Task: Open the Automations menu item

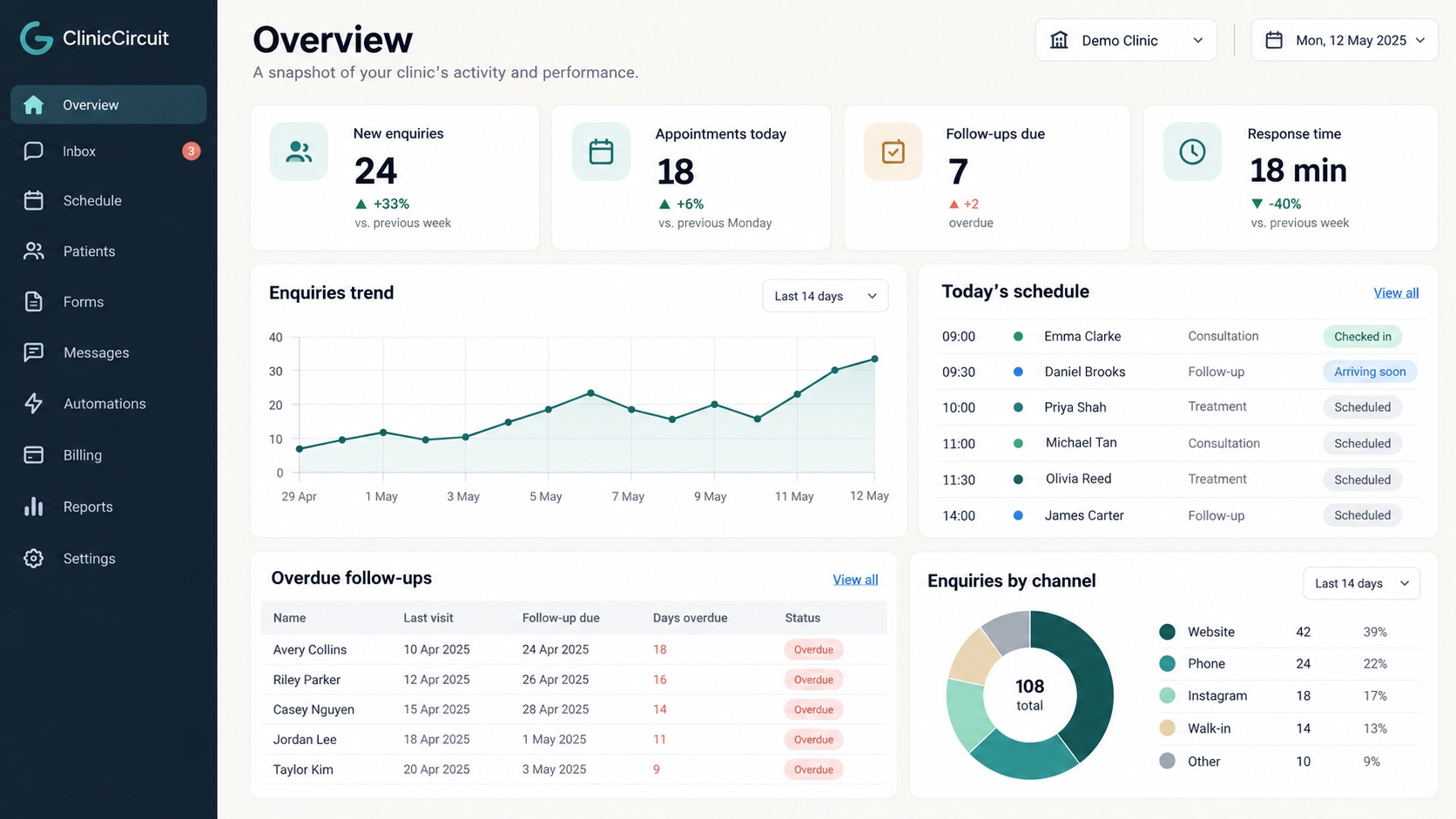Action: (109, 404)
